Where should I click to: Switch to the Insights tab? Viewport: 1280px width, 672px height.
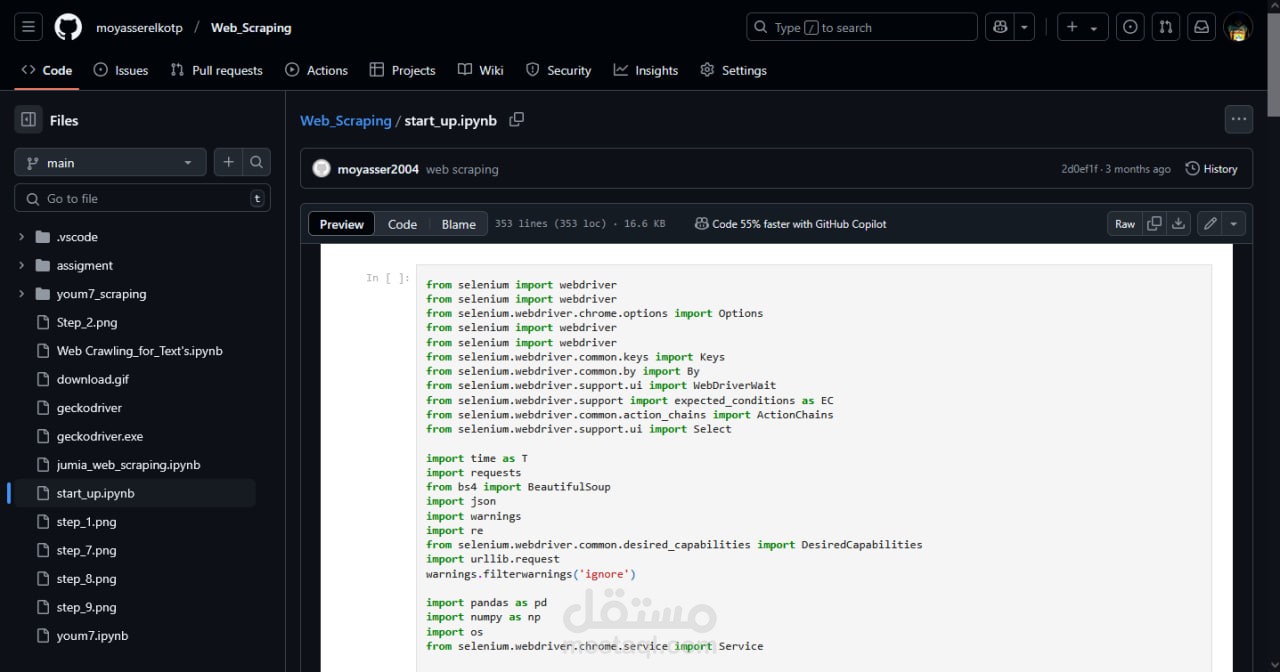click(646, 70)
